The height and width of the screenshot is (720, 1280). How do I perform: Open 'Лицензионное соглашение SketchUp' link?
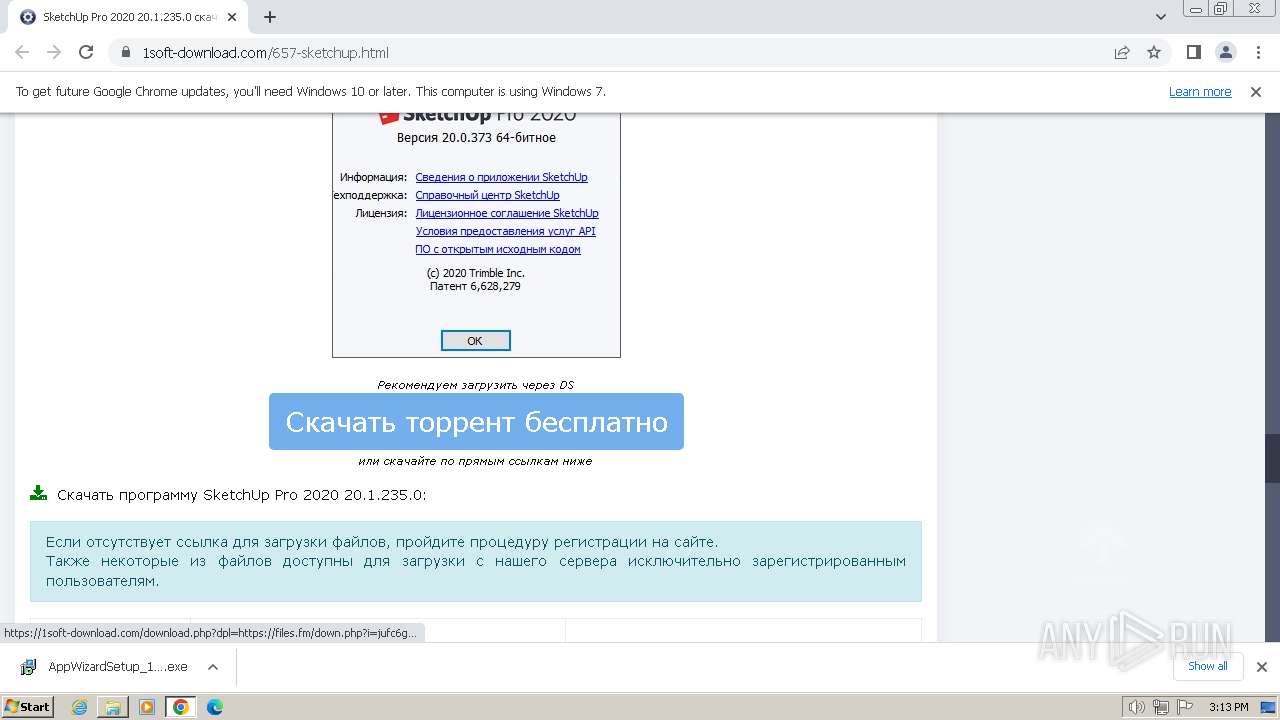pyautogui.click(x=507, y=213)
